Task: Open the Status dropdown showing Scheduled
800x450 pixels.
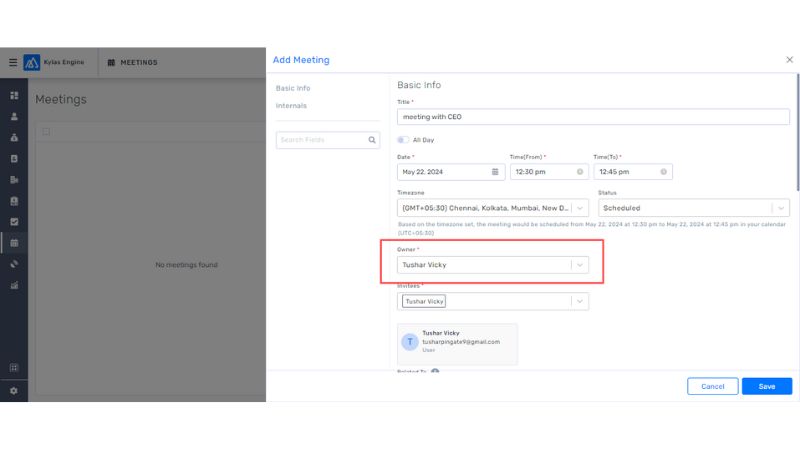Action: click(779, 208)
